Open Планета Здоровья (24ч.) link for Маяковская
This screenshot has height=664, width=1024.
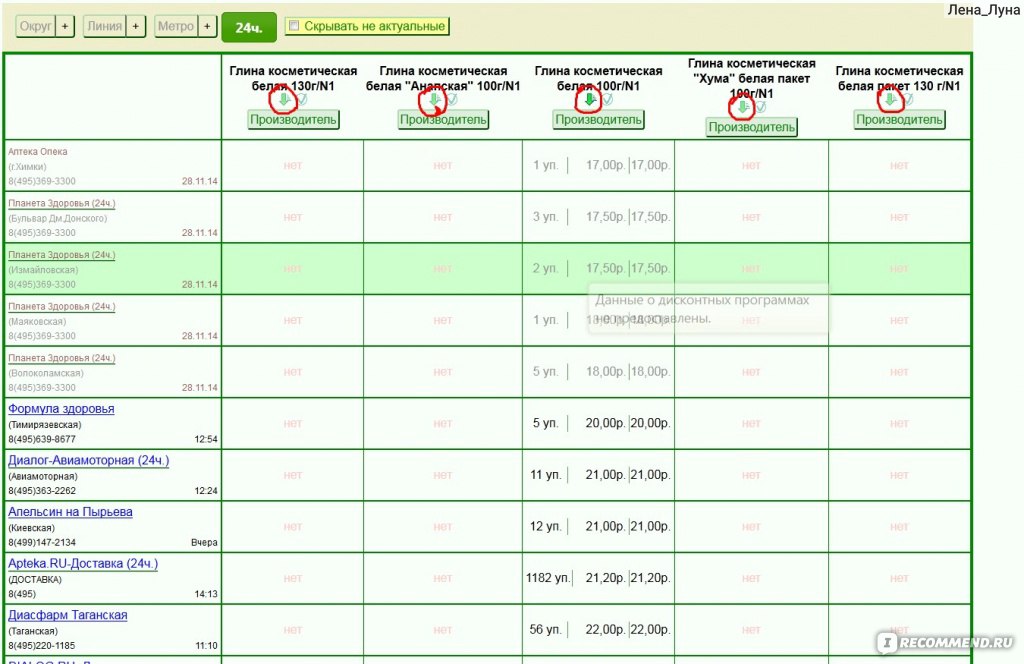coord(61,306)
